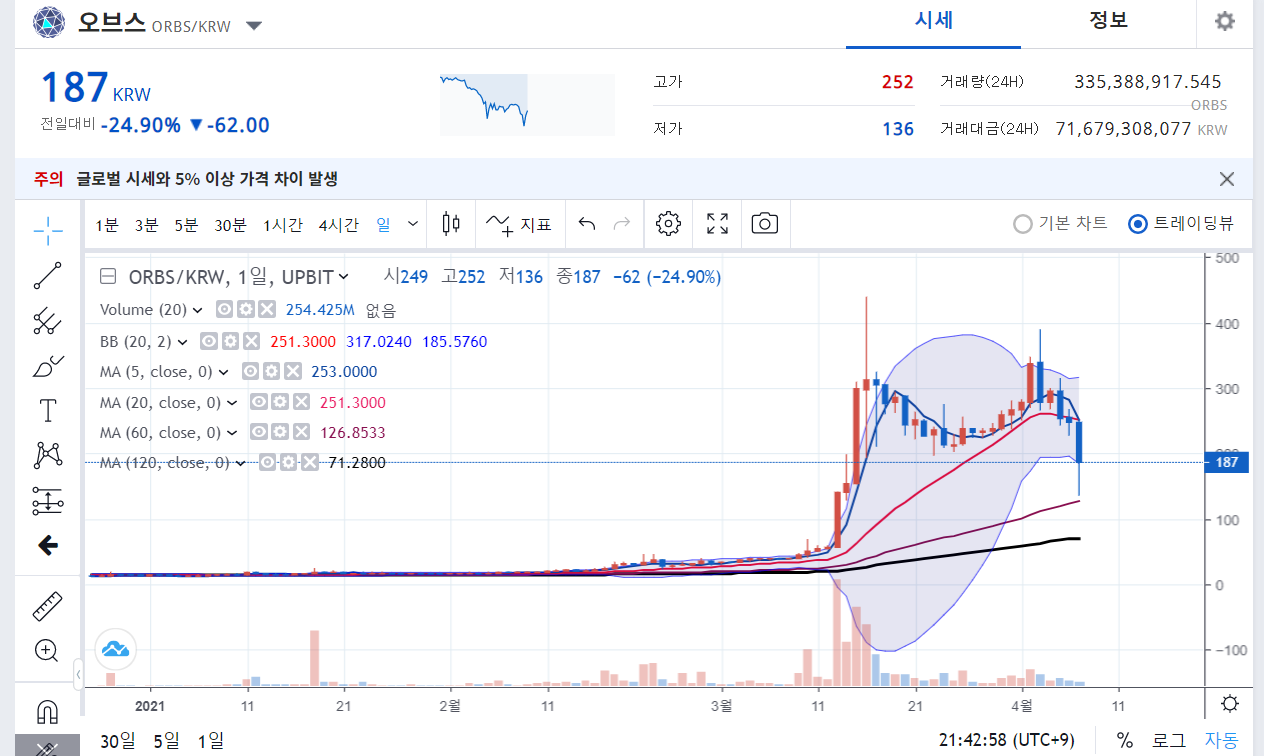Toggle percent scale mode
The image size is (1264, 756).
point(1125,741)
